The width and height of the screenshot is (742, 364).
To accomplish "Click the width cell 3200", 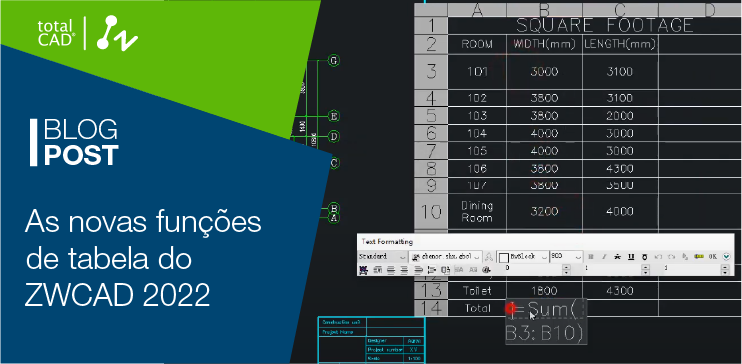I will [544, 212].
